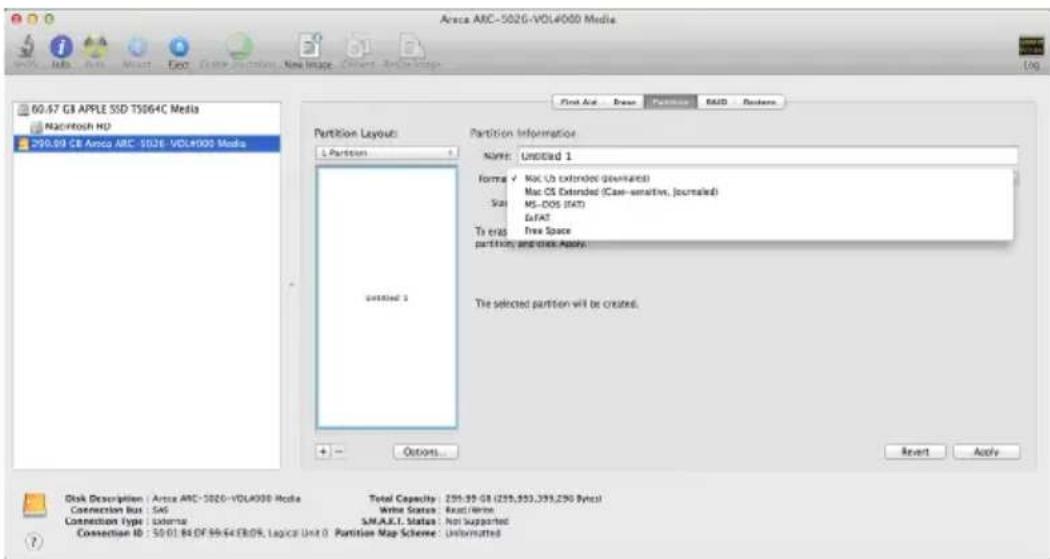1050x559 pixels.
Task: Select the Macintosh HD volume
Action: (x=70, y=126)
